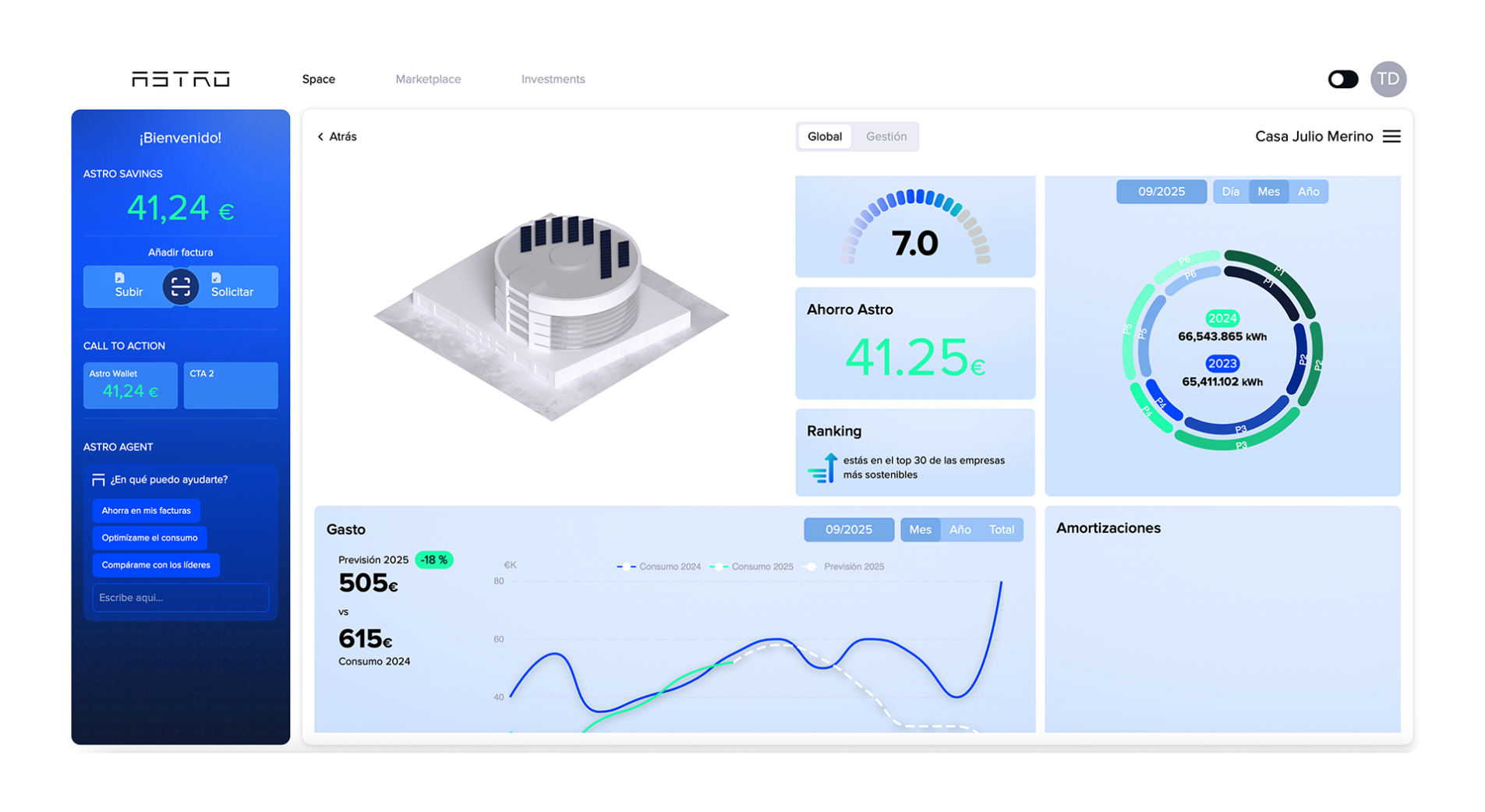This screenshot has height=812, width=1485.
Task: Click the scan invoice icon
Action: pos(180,287)
